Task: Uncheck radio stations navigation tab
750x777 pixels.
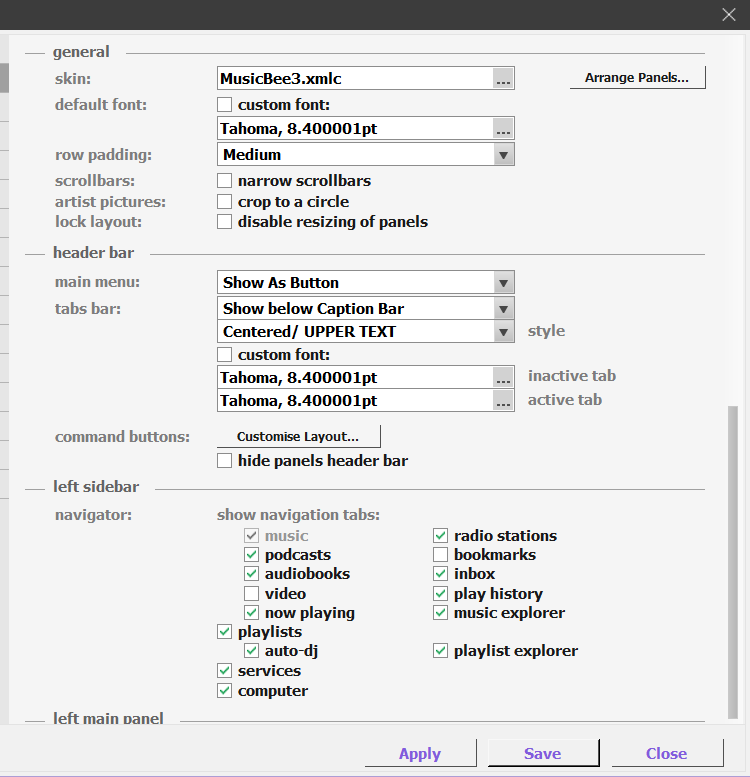Action: tap(440, 535)
